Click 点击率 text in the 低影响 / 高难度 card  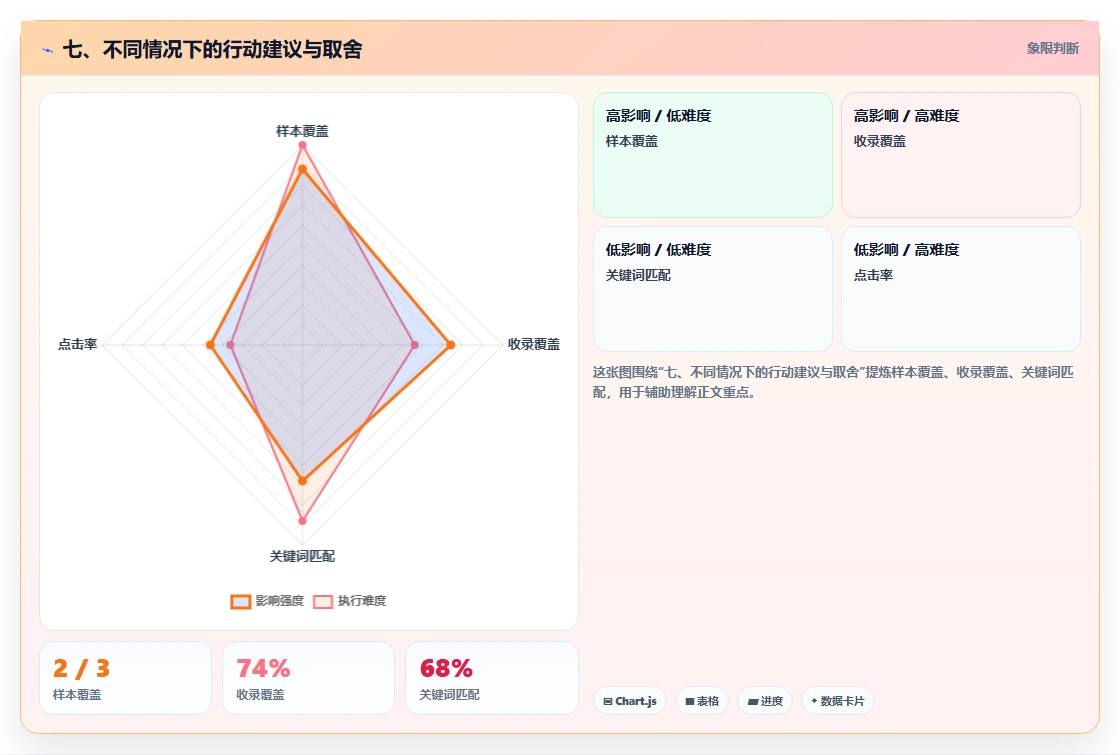point(873,275)
